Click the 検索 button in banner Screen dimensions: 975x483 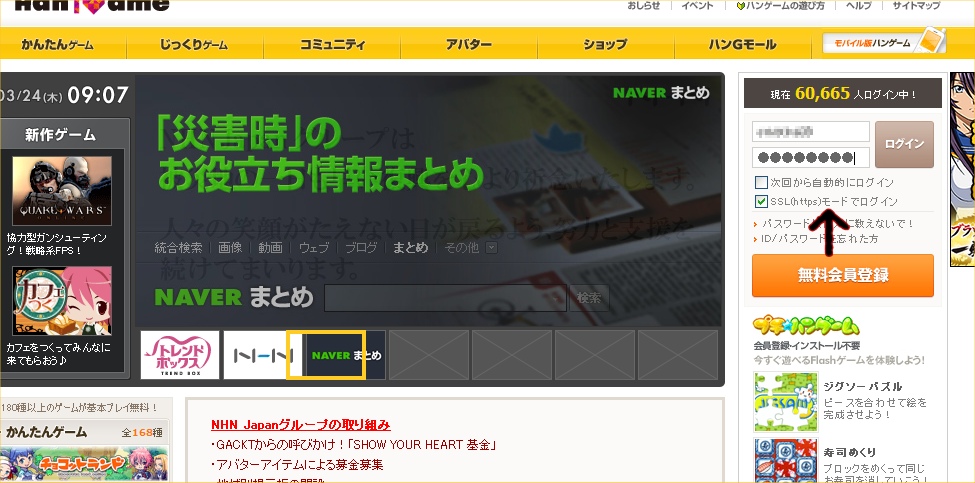pos(589,298)
